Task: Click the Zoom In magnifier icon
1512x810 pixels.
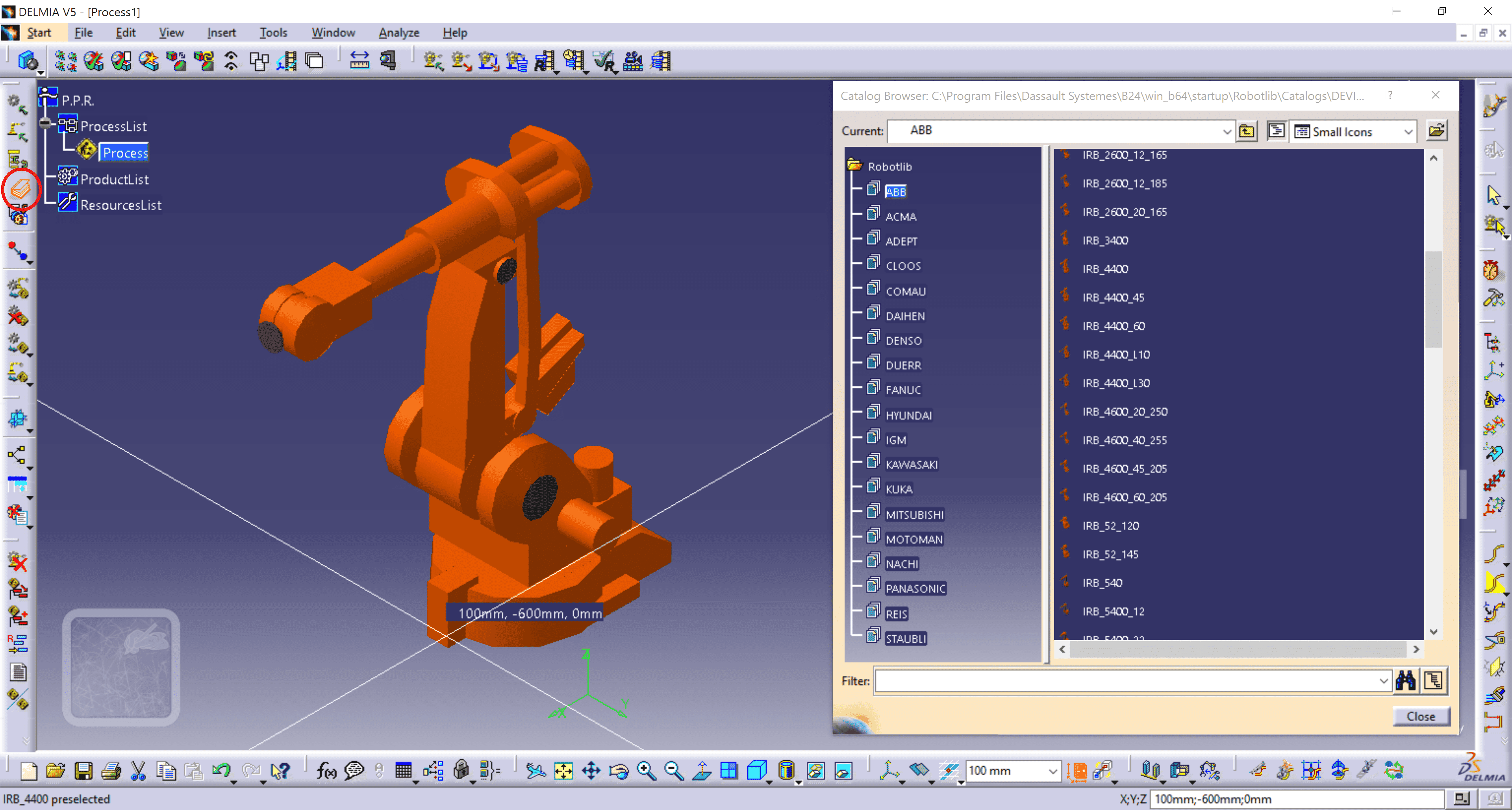Action: (646, 770)
